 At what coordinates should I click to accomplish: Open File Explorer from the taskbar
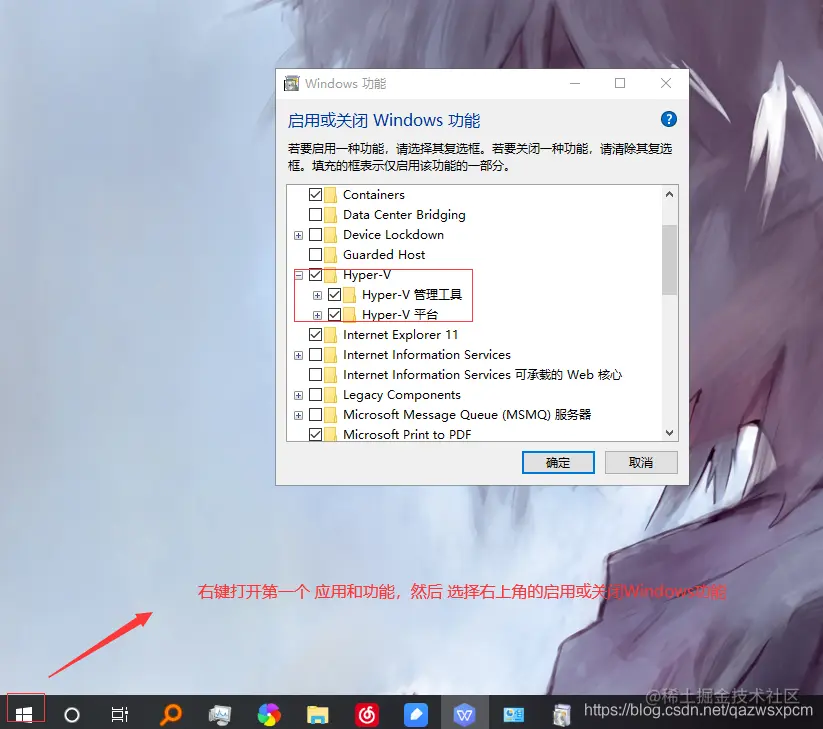pyautogui.click(x=318, y=715)
